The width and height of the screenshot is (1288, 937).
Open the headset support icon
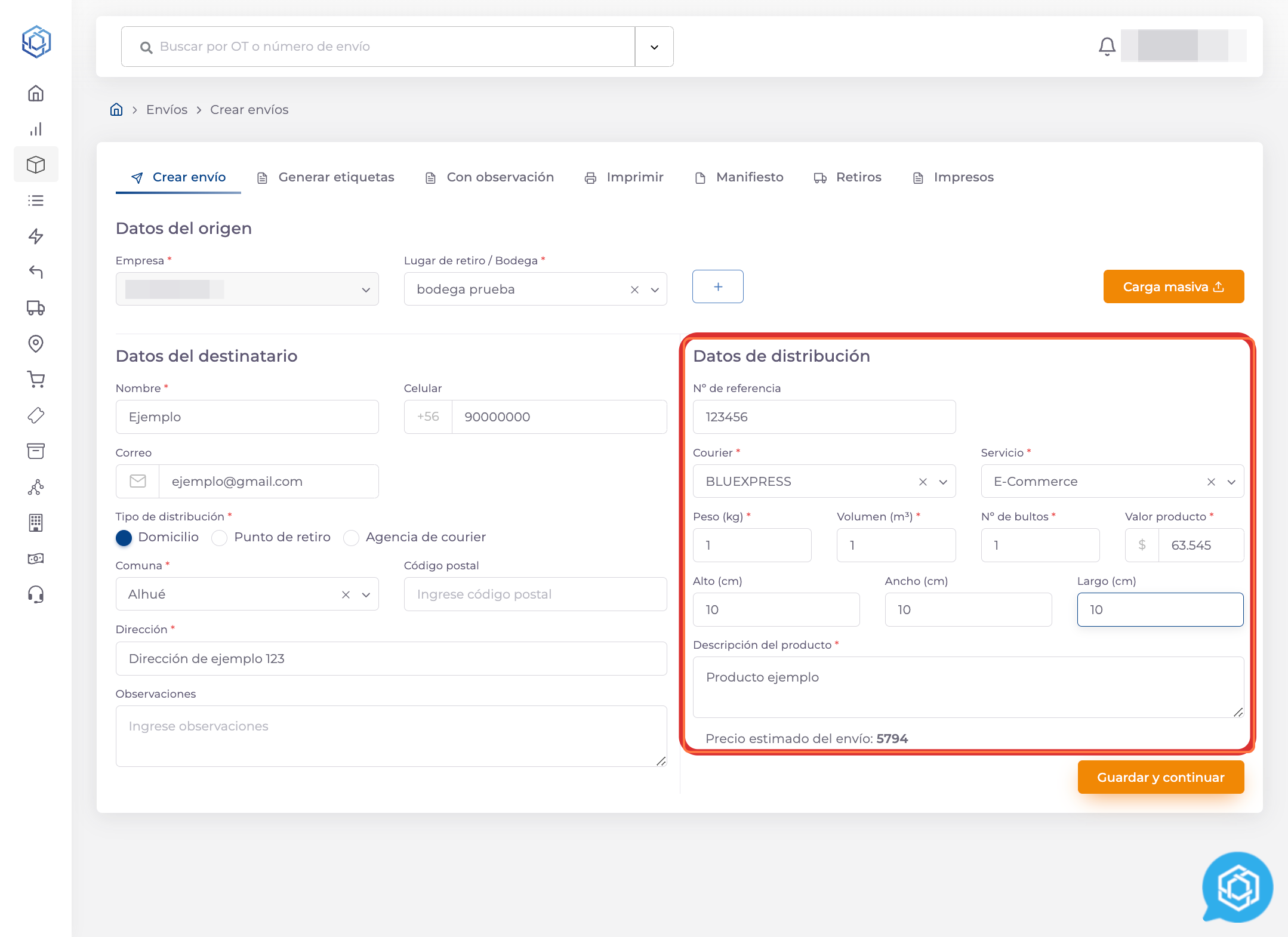pyautogui.click(x=36, y=594)
